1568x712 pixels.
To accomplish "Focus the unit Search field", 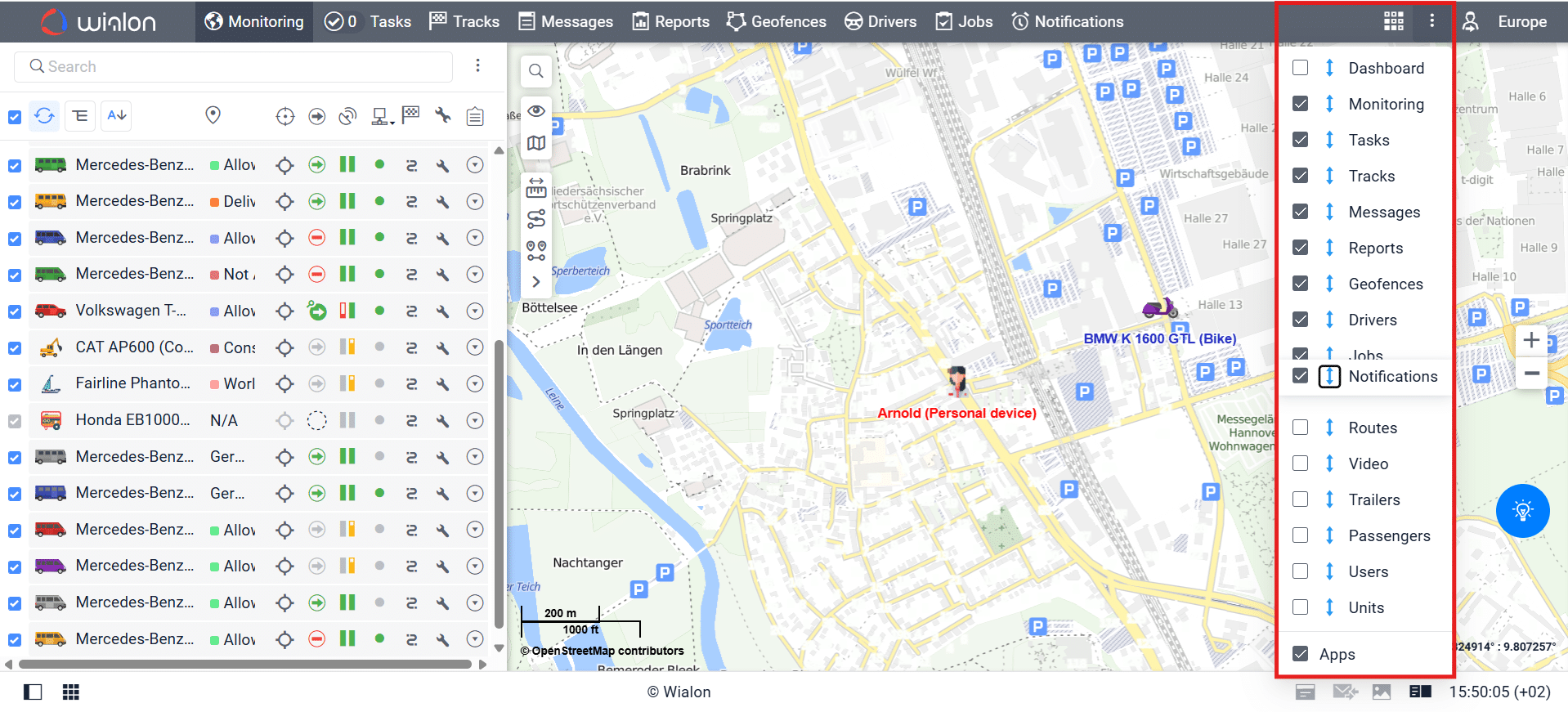I will click(x=233, y=66).
